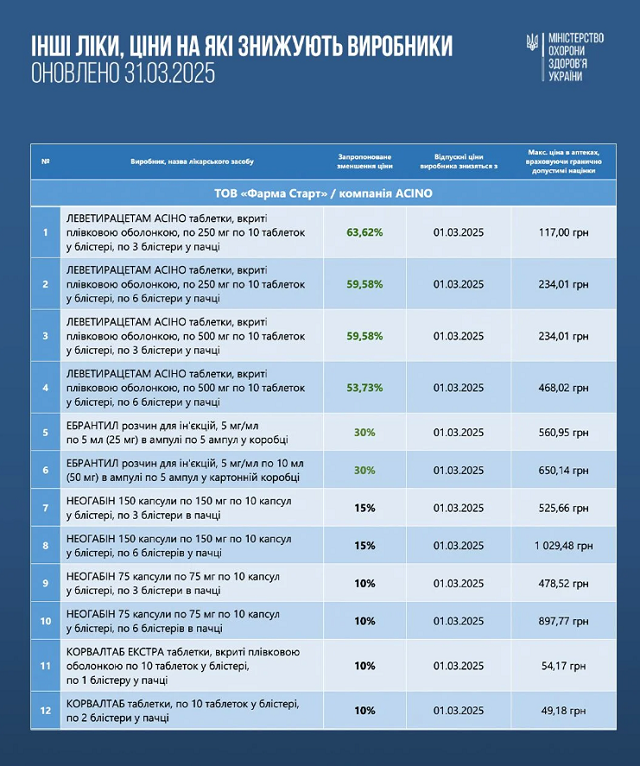The height and width of the screenshot is (766, 640).
Task: Click the 10% value in row 9
Action: [365, 583]
